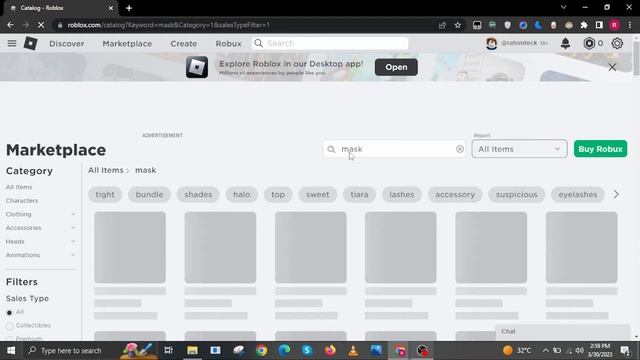Open the settings gear icon
Image resolution: width=640 pixels, height=360 pixels.
(617, 43)
